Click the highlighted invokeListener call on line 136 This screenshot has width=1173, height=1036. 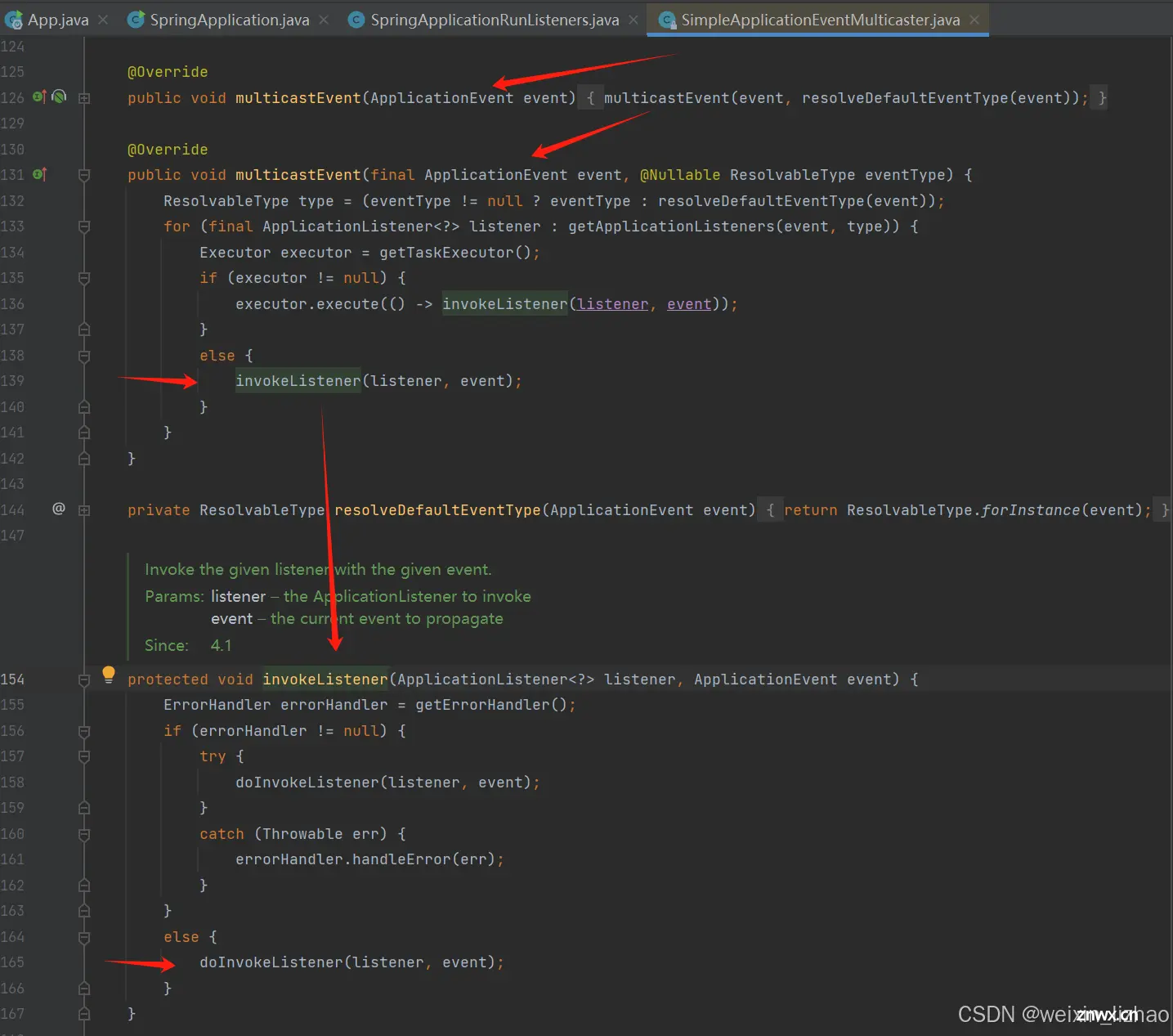click(504, 303)
